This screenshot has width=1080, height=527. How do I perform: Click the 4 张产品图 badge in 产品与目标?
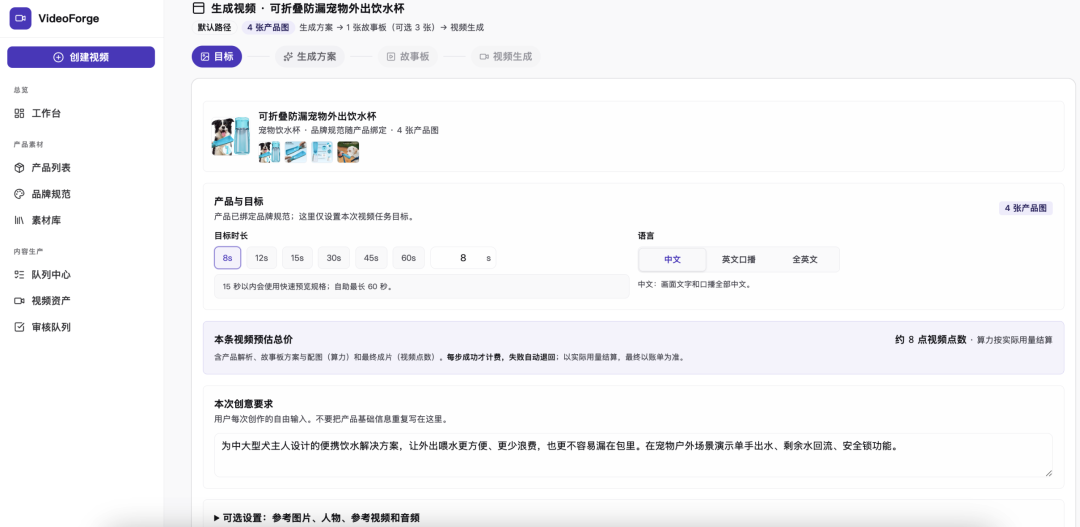tap(1026, 208)
